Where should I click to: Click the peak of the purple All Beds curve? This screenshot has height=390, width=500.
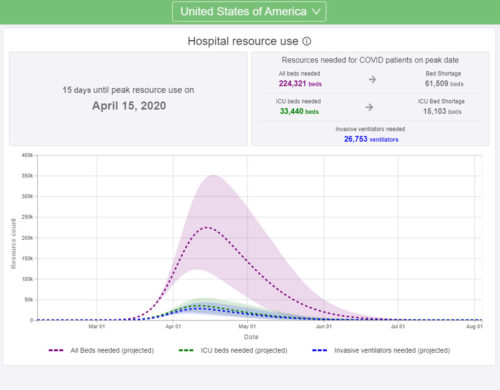tap(207, 227)
